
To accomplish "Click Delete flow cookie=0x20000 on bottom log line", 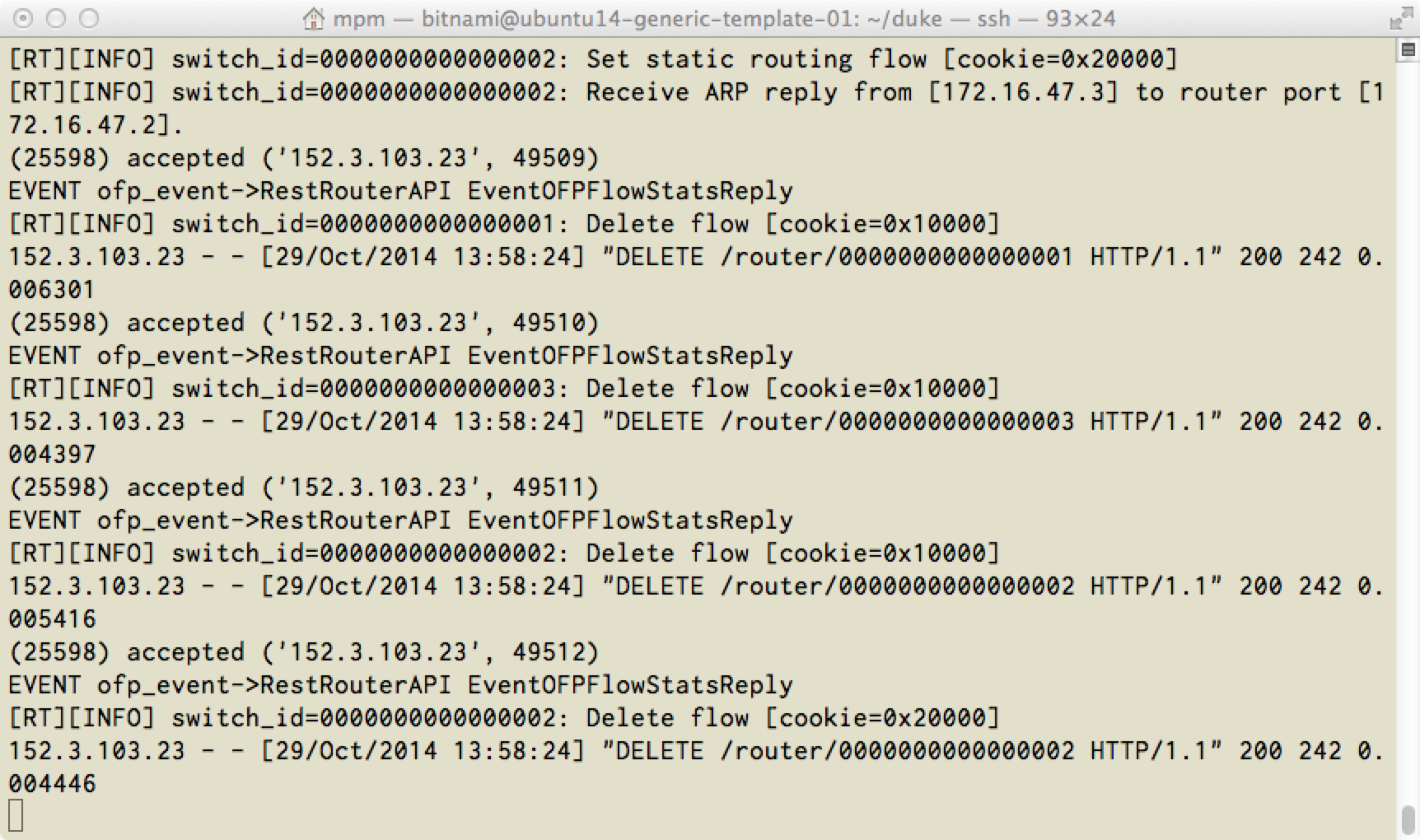I will click(x=792, y=717).
